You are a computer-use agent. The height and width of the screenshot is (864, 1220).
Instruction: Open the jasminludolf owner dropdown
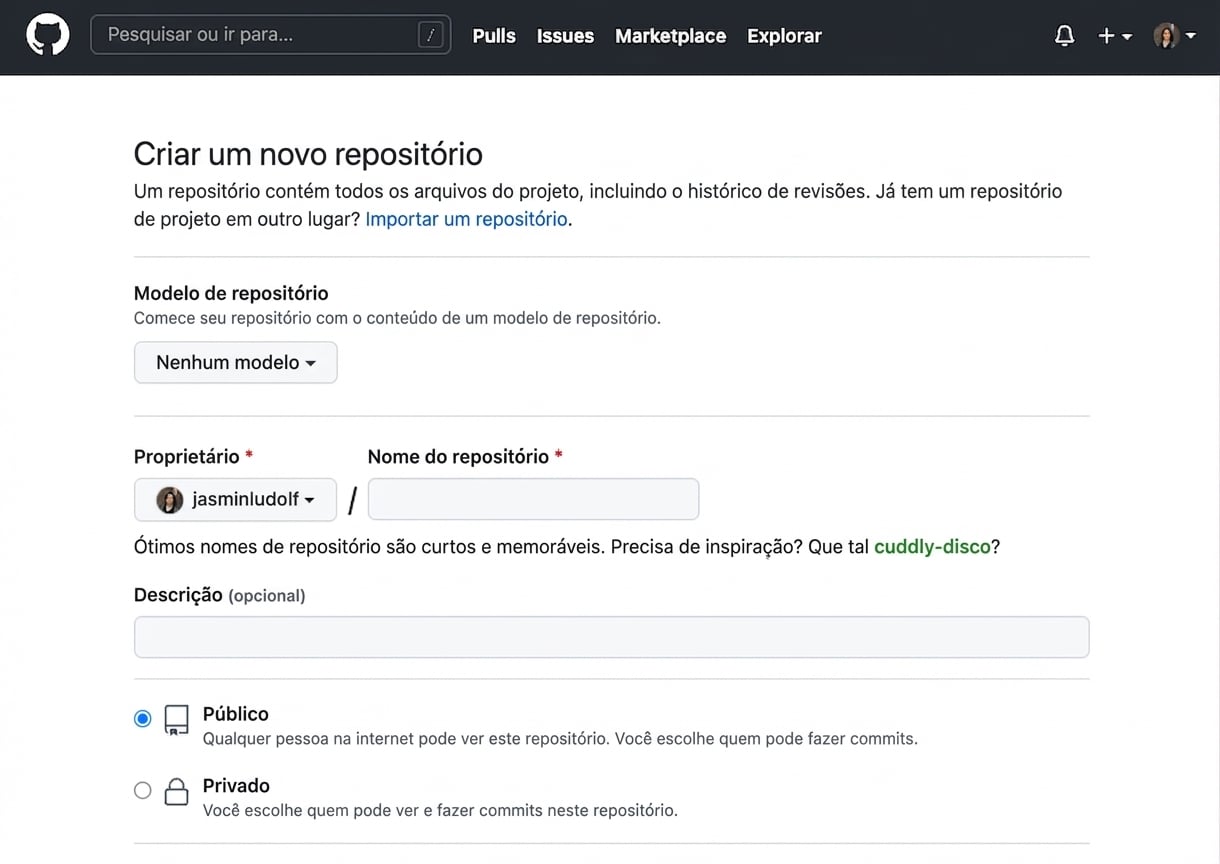[x=235, y=499]
